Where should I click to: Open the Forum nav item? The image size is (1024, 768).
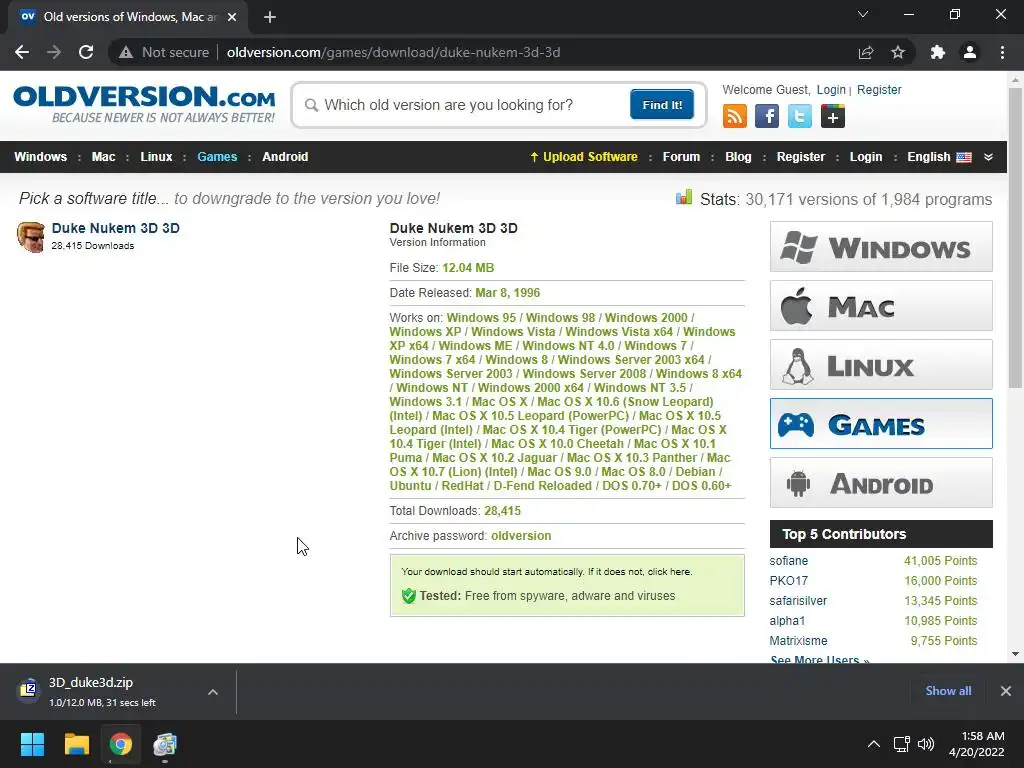681,157
